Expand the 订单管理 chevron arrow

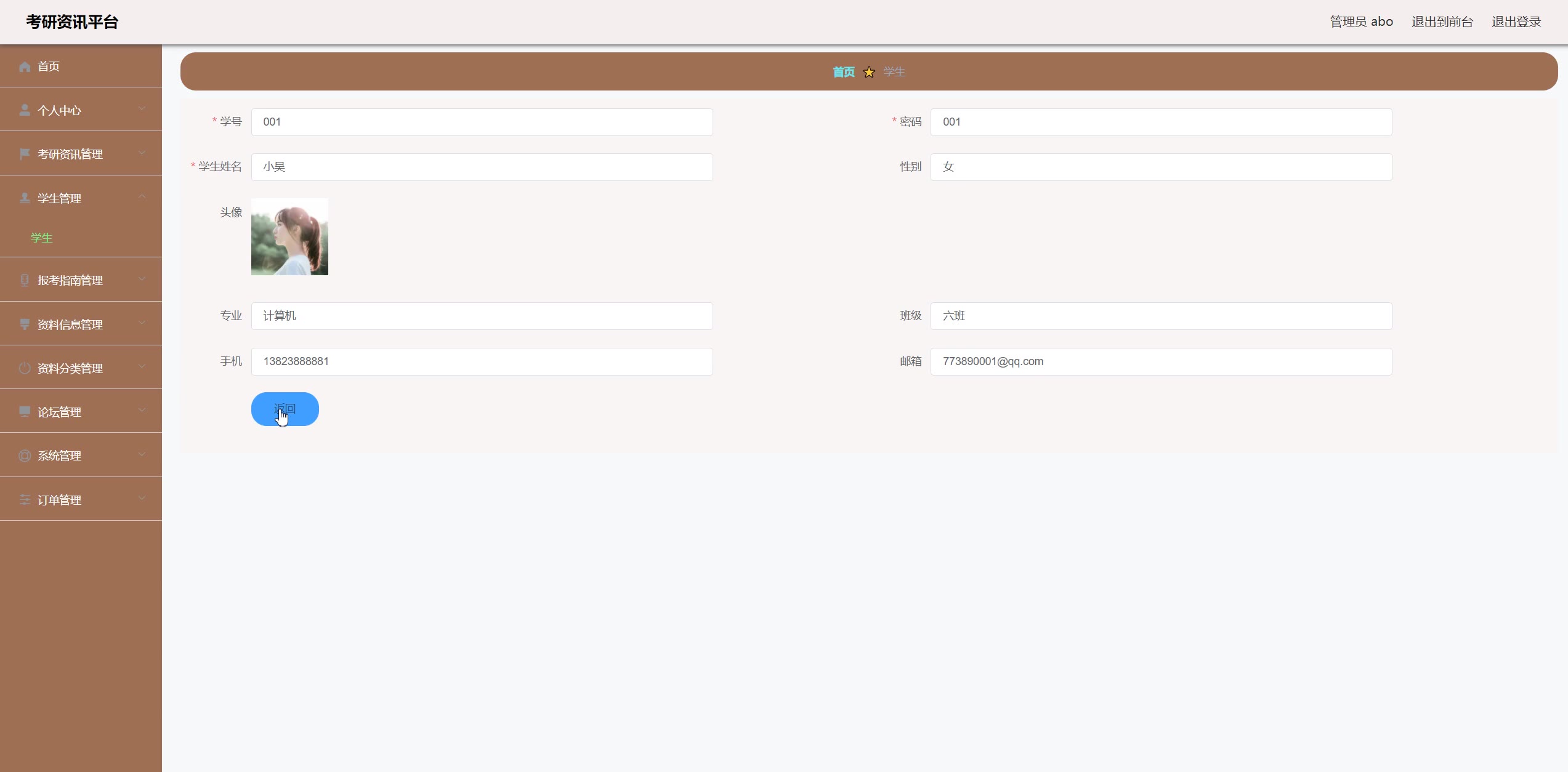(142, 499)
